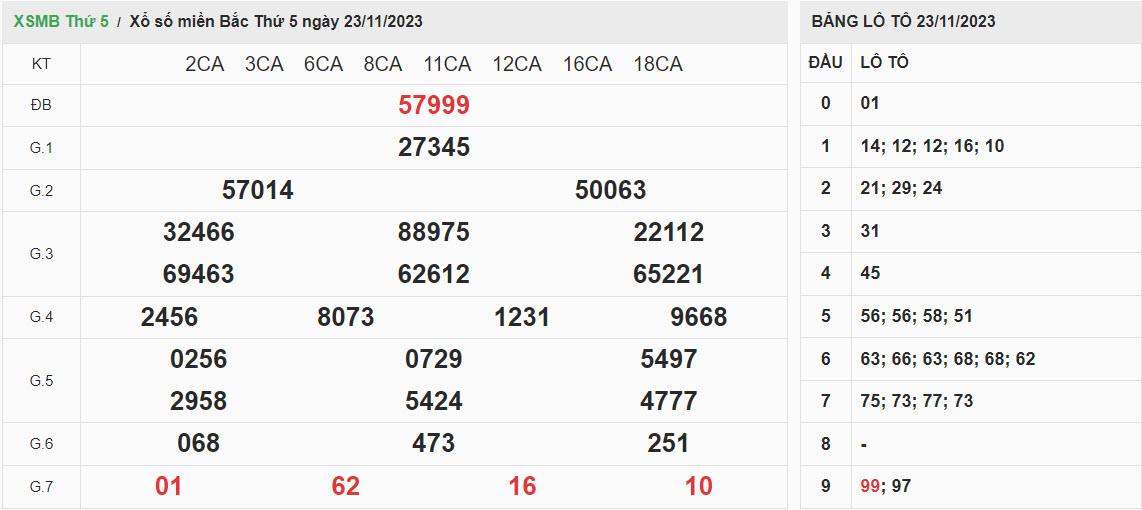Click the green "XSMB Thứ 5" link
The image size is (1142, 510).
click(61, 21)
